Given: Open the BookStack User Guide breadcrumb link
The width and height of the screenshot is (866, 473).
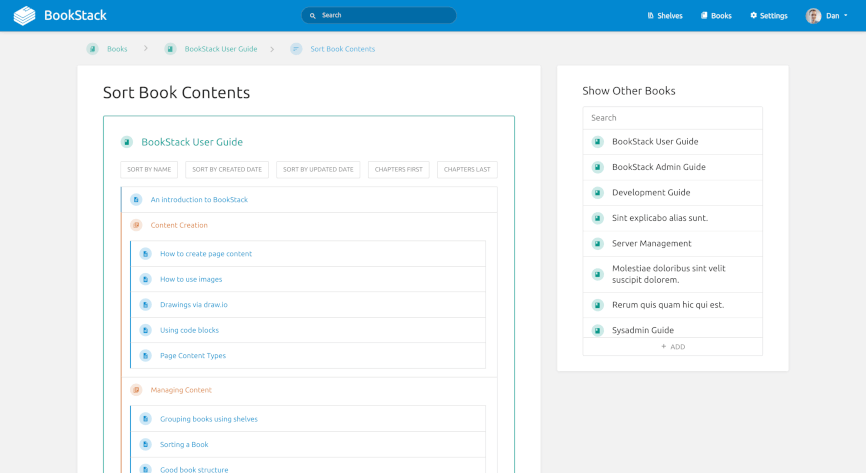Looking at the screenshot, I should (x=221, y=49).
